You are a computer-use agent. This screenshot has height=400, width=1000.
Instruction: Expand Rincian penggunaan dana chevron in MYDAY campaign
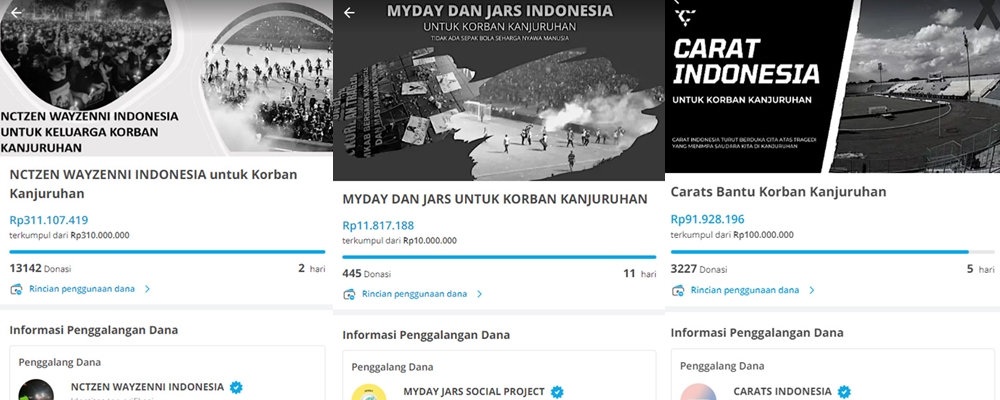[x=480, y=294]
